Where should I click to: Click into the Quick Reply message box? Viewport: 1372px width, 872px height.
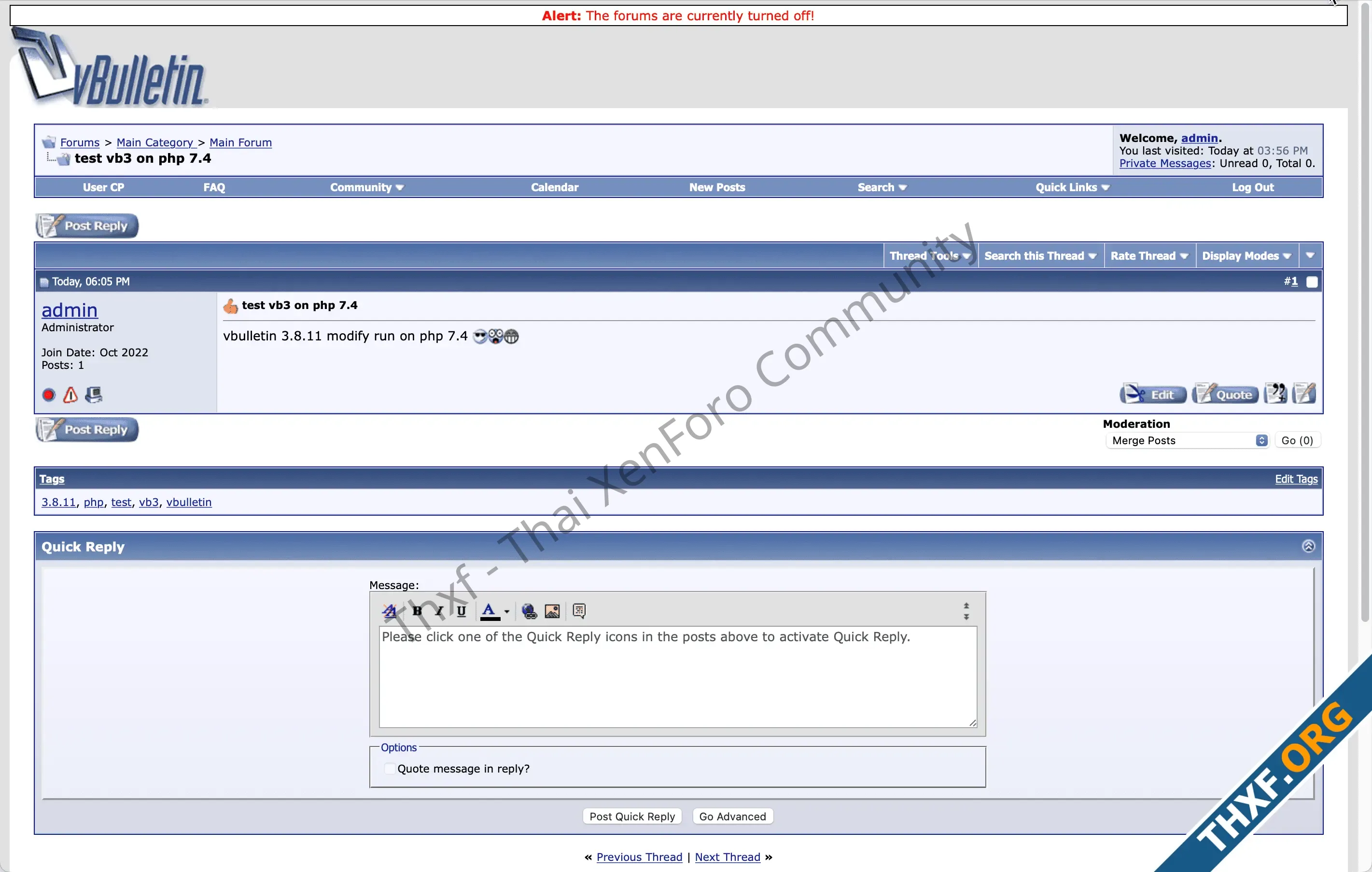(678, 677)
